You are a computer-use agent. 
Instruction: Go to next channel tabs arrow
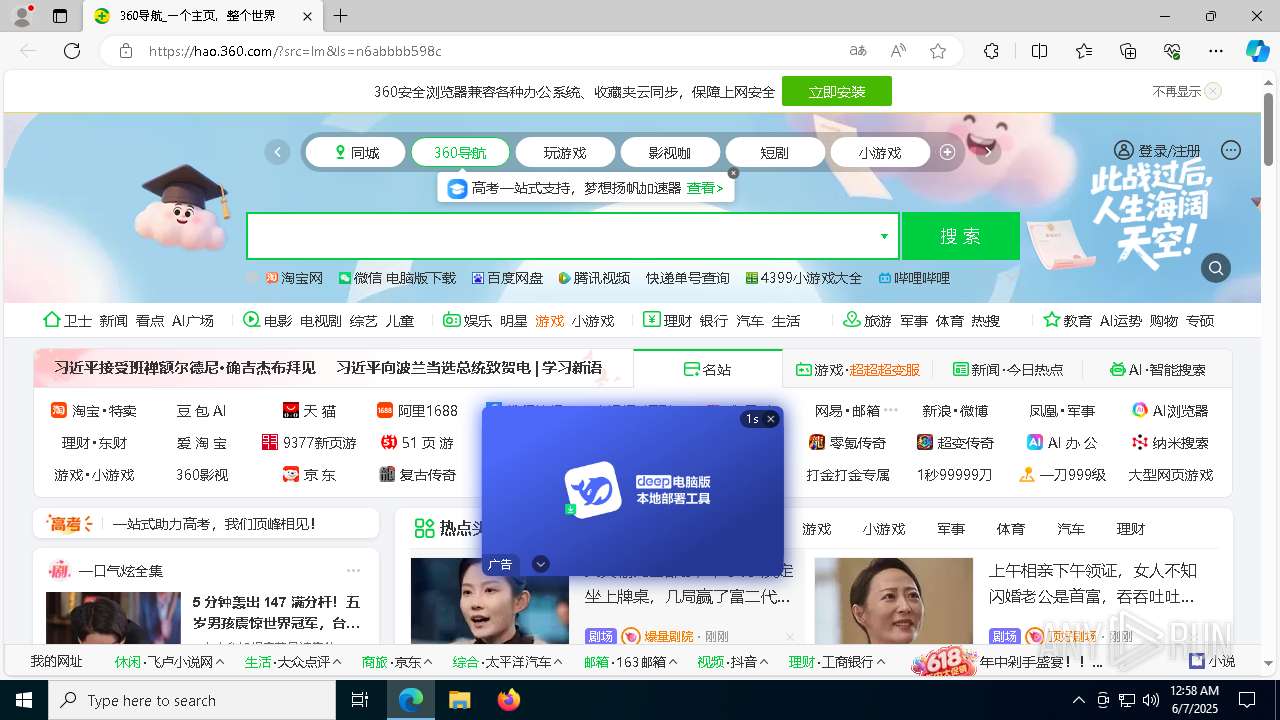coord(988,152)
